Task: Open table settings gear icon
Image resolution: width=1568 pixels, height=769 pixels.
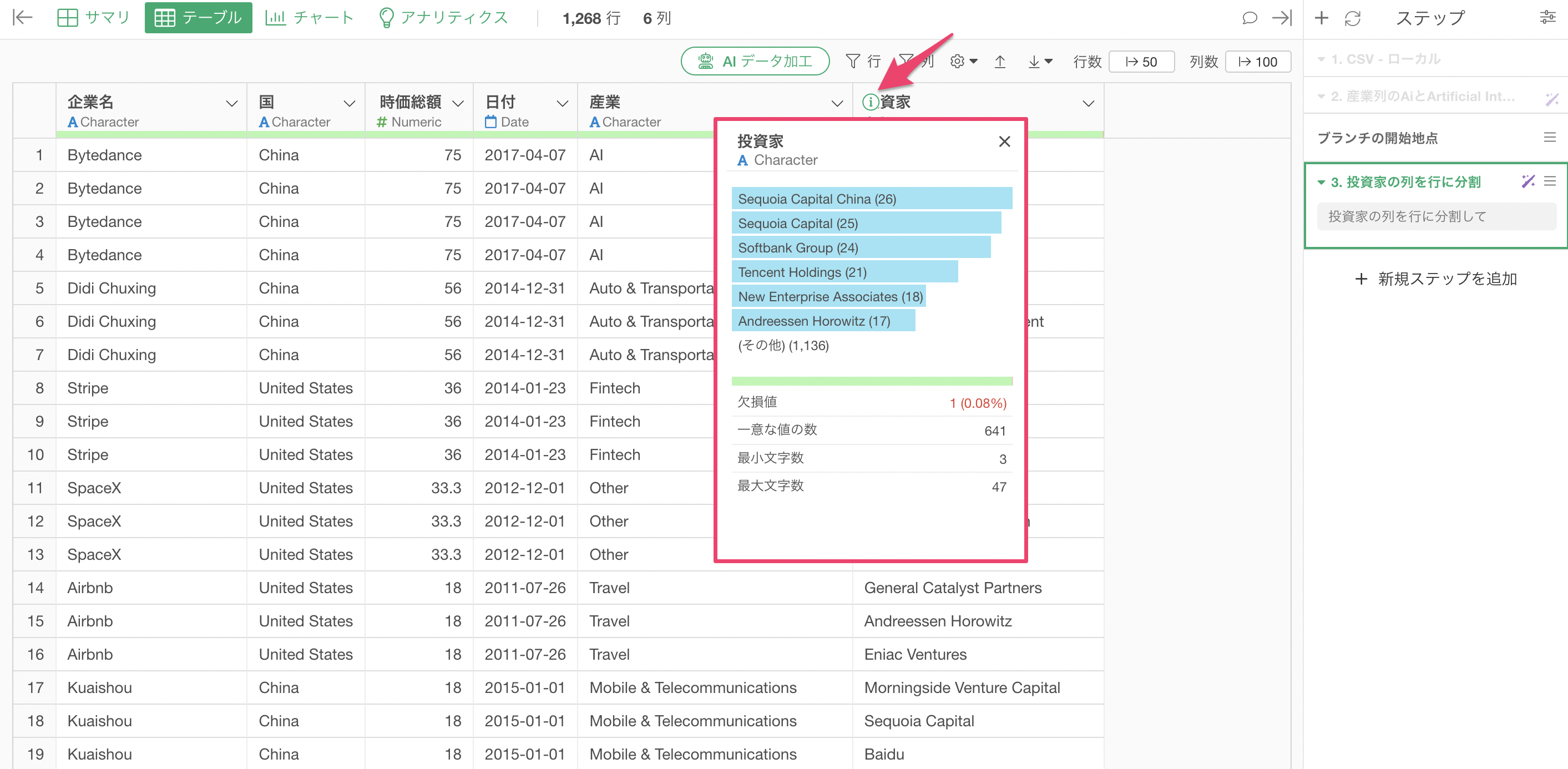Action: tap(963, 61)
